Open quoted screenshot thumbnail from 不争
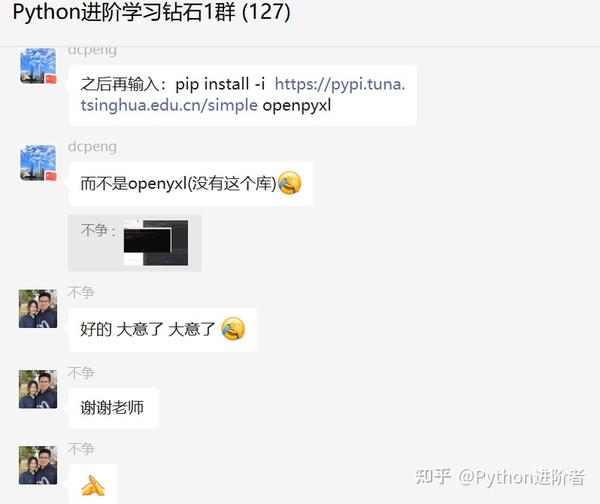The width and height of the screenshot is (600, 504). click(x=156, y=243)
